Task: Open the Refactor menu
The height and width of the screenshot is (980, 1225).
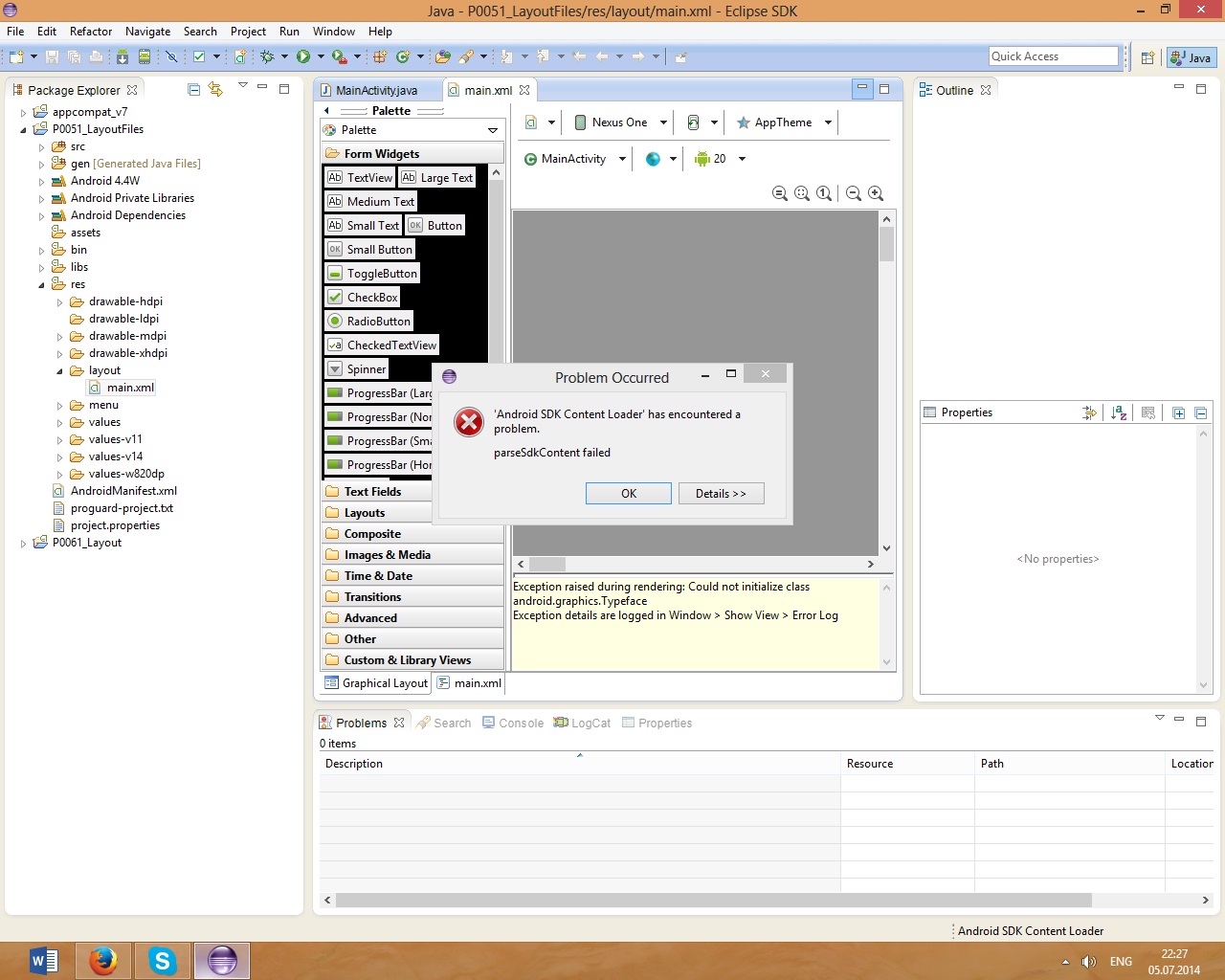Action: click(91, 32)
